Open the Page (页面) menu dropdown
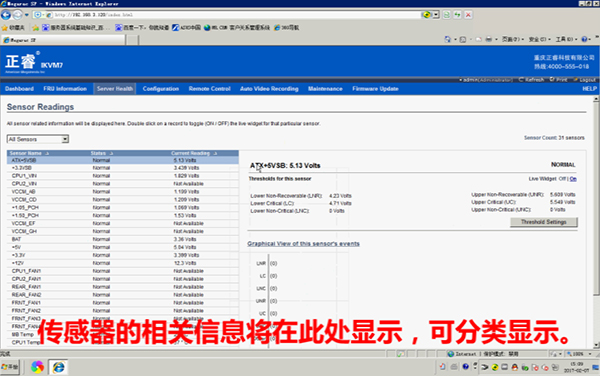This screenshot has height=376, width=600. (513, 39)
